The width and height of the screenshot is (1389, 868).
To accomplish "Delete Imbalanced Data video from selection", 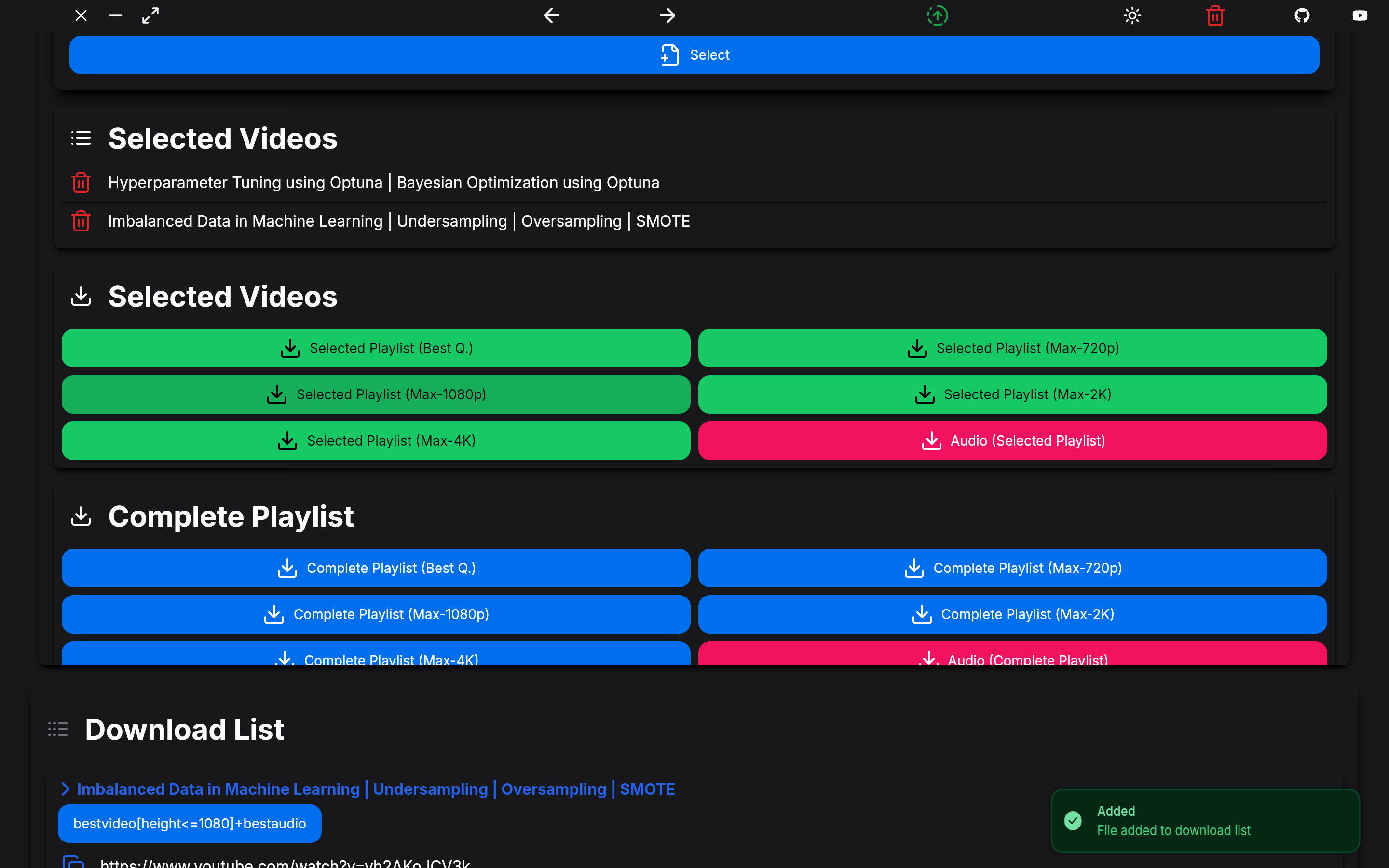I will [81, 221].
